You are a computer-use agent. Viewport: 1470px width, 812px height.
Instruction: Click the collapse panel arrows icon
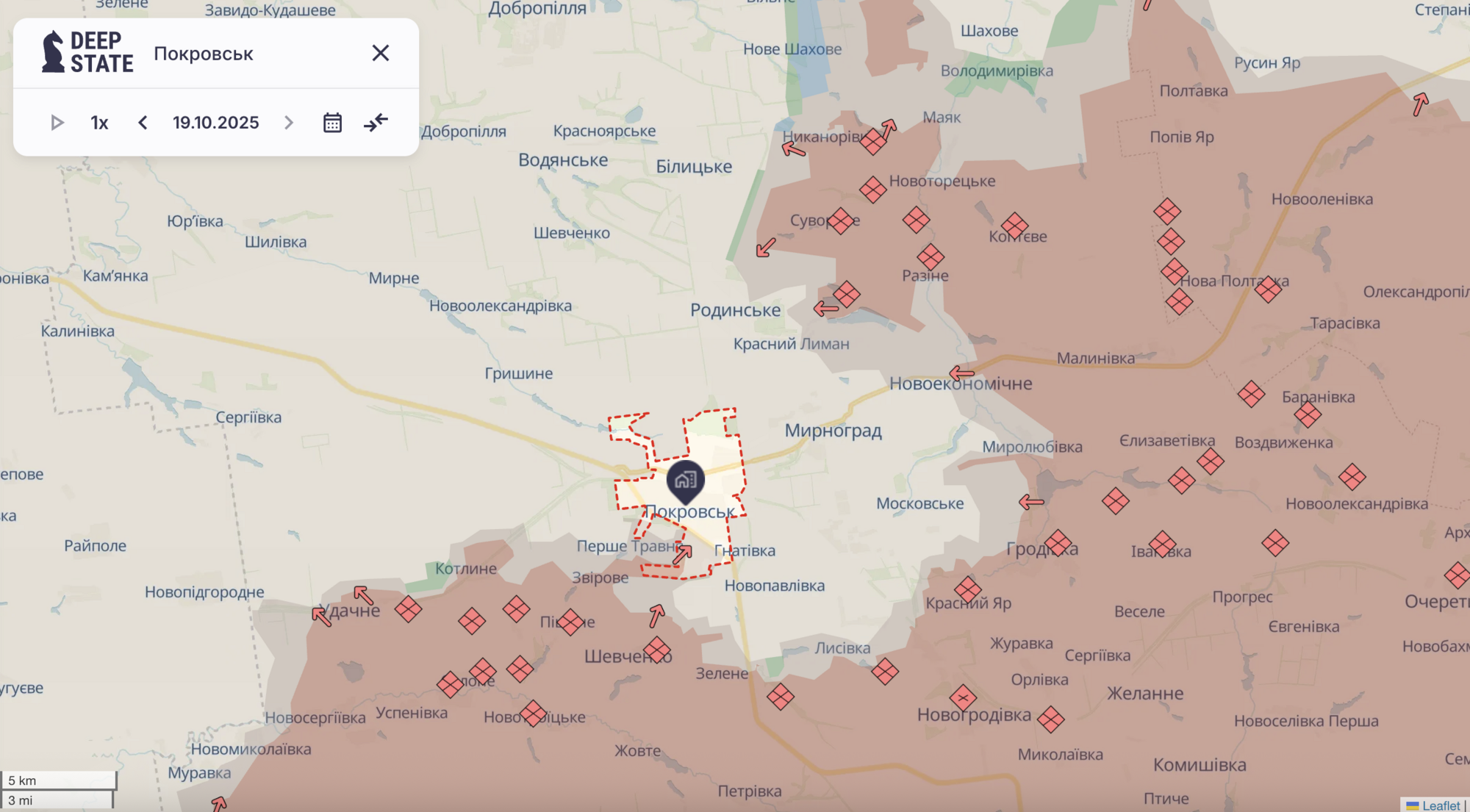pyautogui.click(x=376, y=123)
